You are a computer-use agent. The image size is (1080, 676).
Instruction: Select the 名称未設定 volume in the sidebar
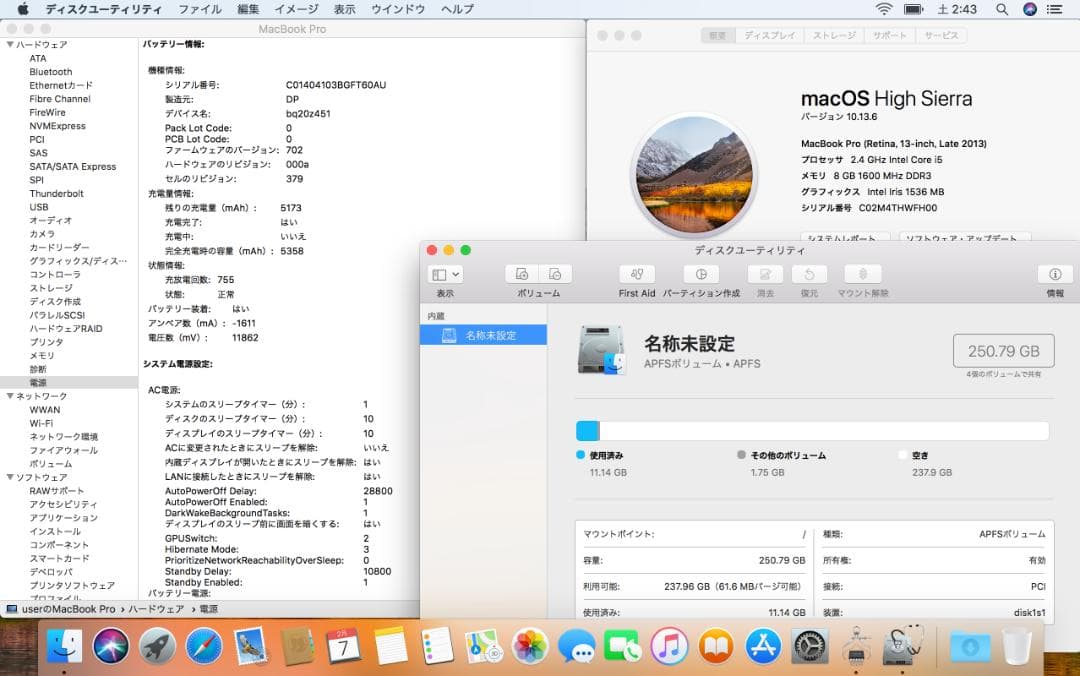coord(484,335)
